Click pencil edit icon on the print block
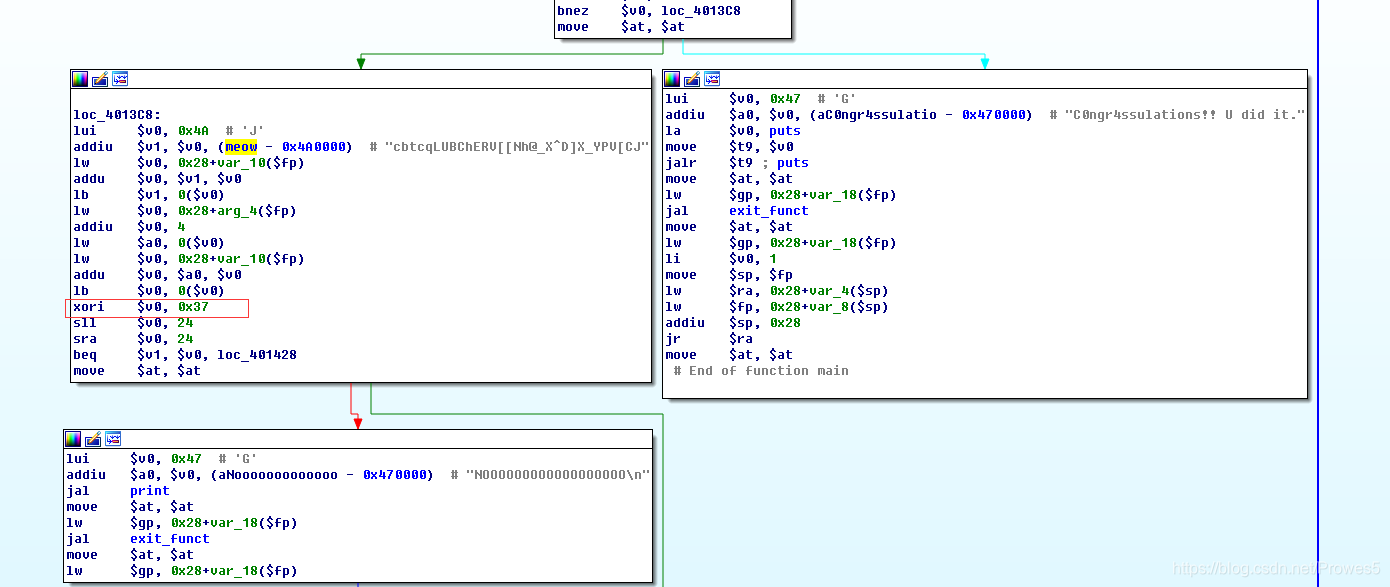The width and height of the screenshot is (1390, 587). 93,439
